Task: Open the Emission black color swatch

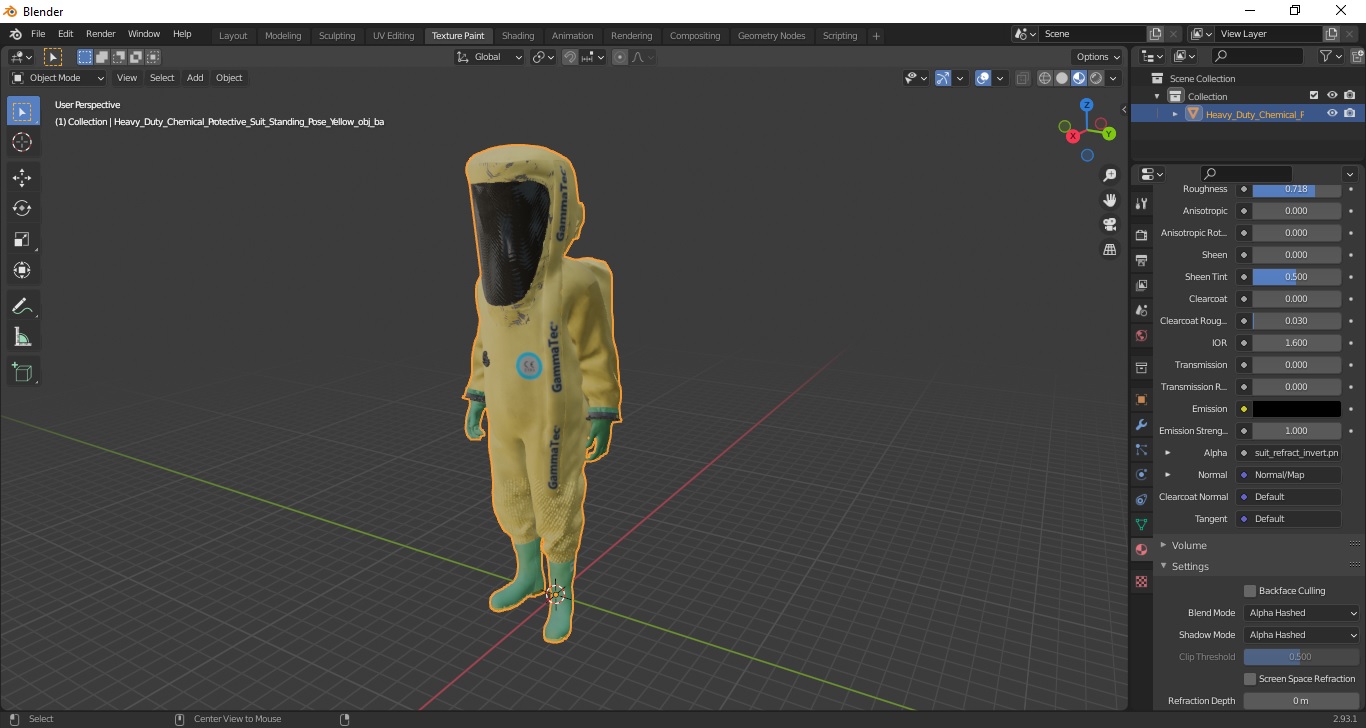Action: click(1297, 409)
